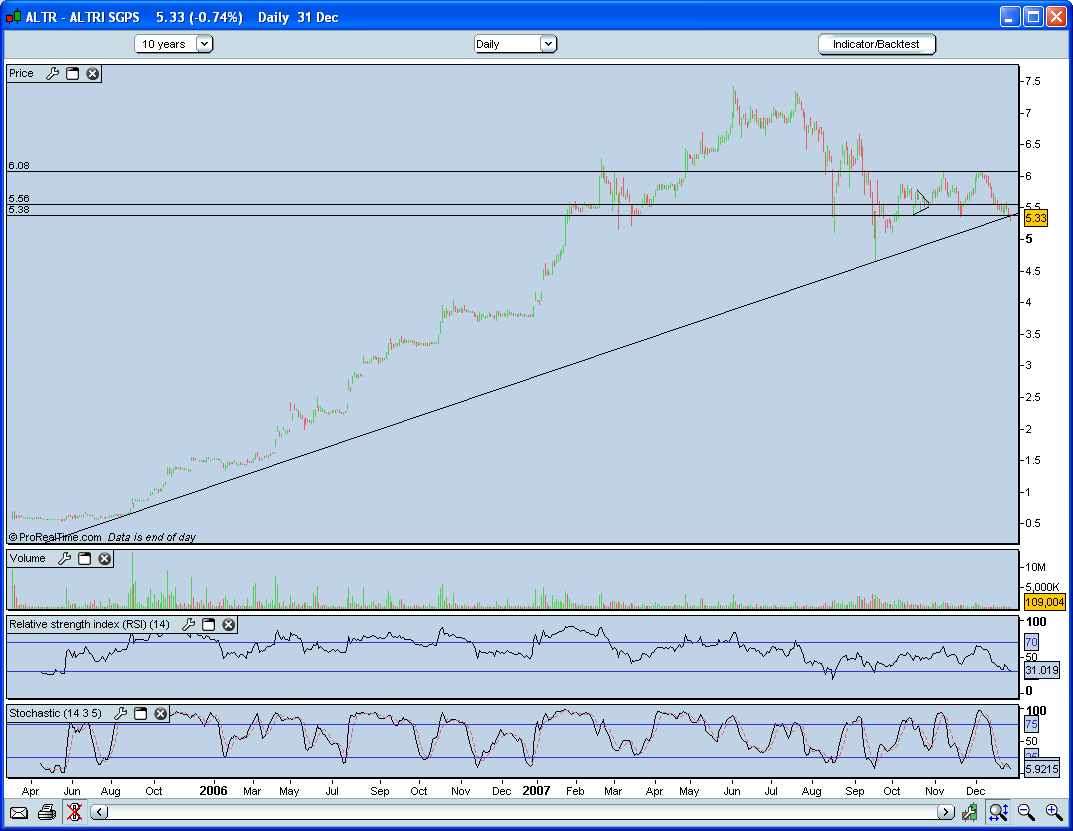The image size is (1073, 831).
Task: Maximize the chart window
Action: [1033, 17]
